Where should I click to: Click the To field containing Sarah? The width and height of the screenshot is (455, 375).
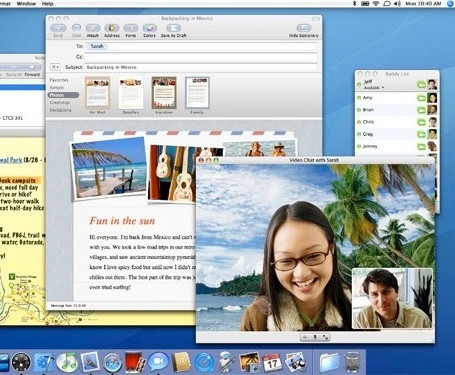click(x=201, y=46)
